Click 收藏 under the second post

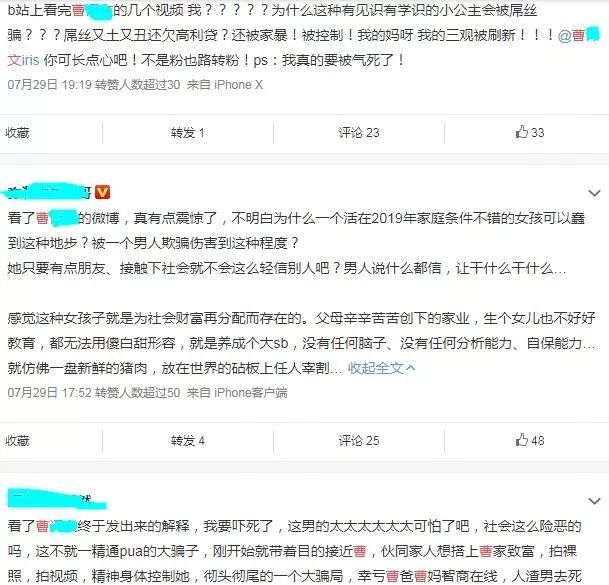17,441
